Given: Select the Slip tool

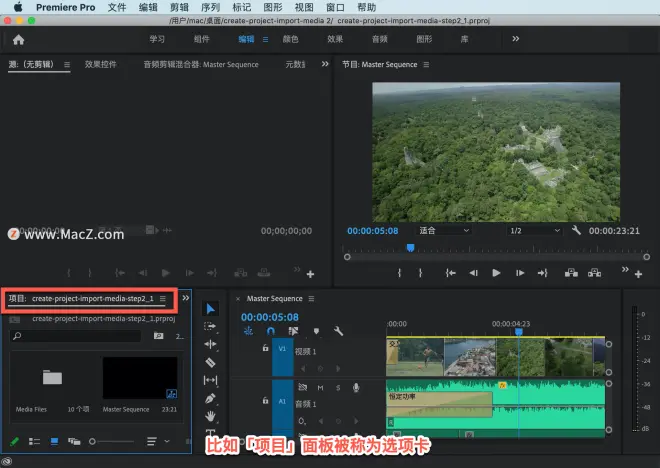Looking at the screenshot, I should point(210,380).
